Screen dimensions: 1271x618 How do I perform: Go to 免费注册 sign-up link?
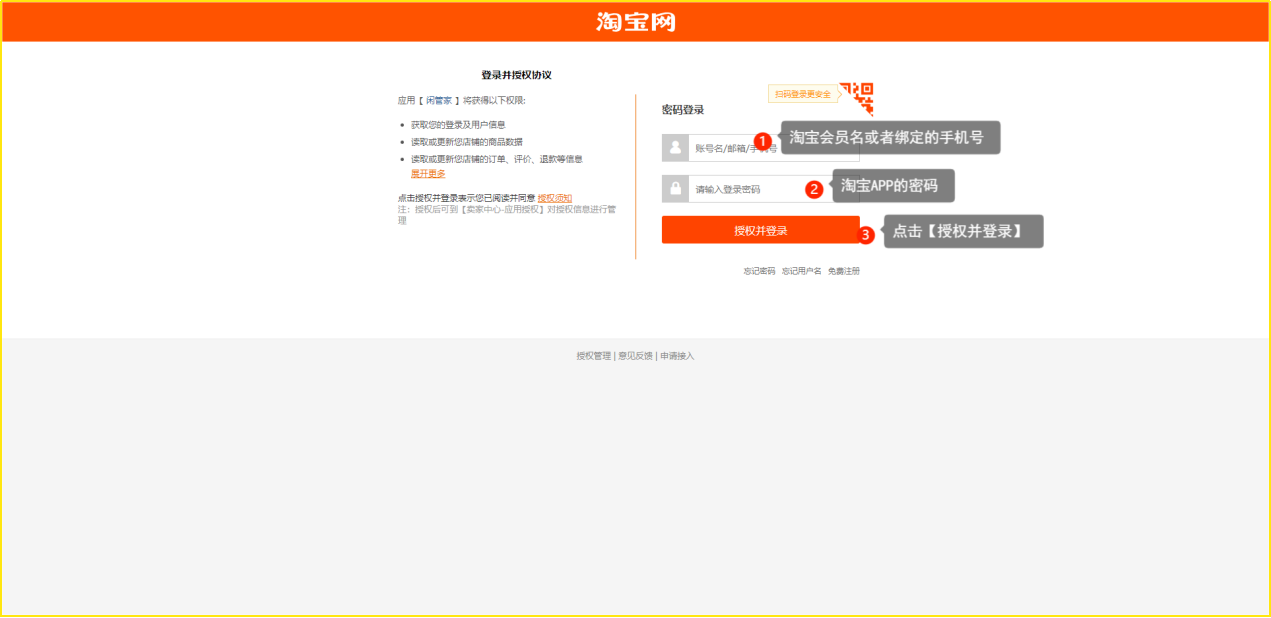[844, 271]
